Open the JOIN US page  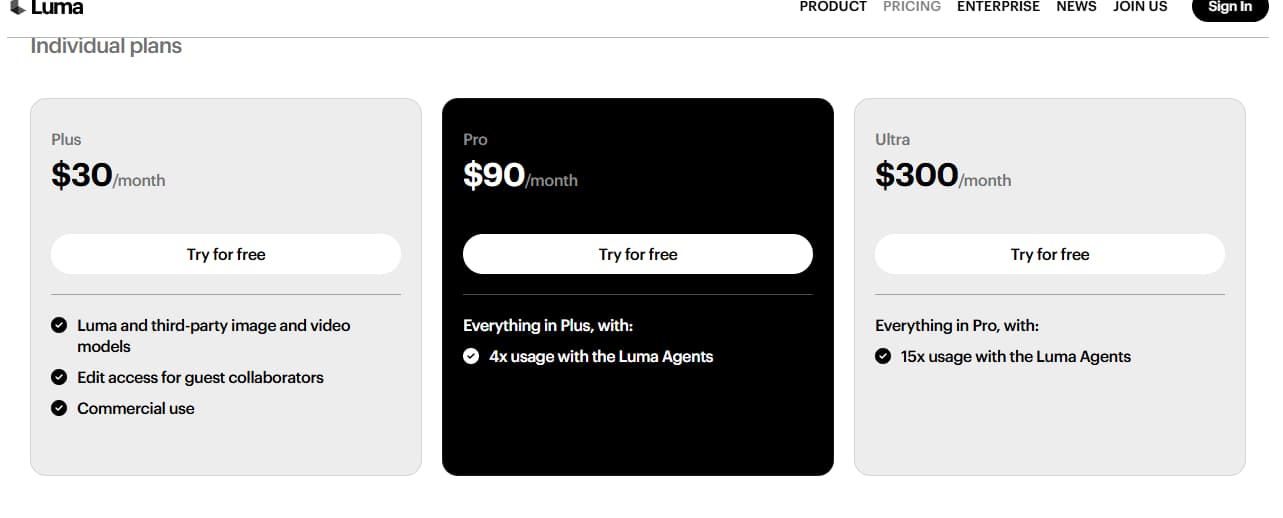(x=1140, y=7)
